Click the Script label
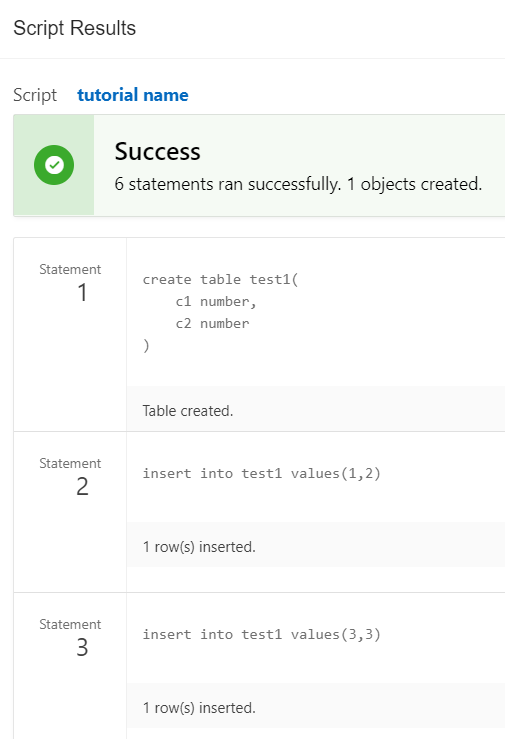 (35, 95)
